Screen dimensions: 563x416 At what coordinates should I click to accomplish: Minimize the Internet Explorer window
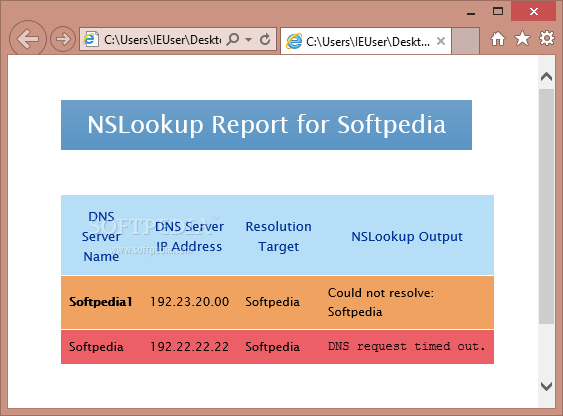(471, 13)
